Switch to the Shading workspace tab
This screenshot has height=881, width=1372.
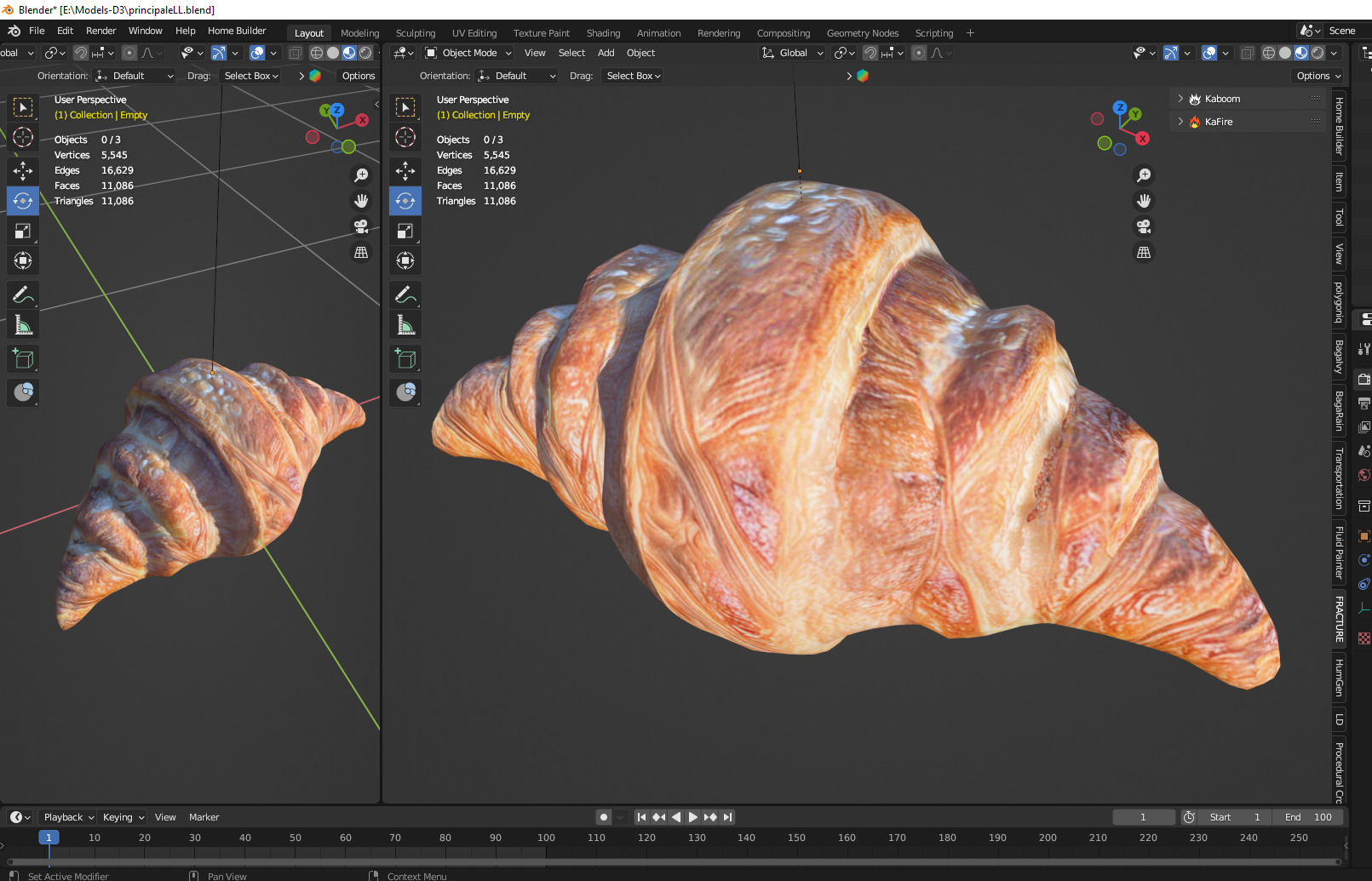click(x=603, y=33)
